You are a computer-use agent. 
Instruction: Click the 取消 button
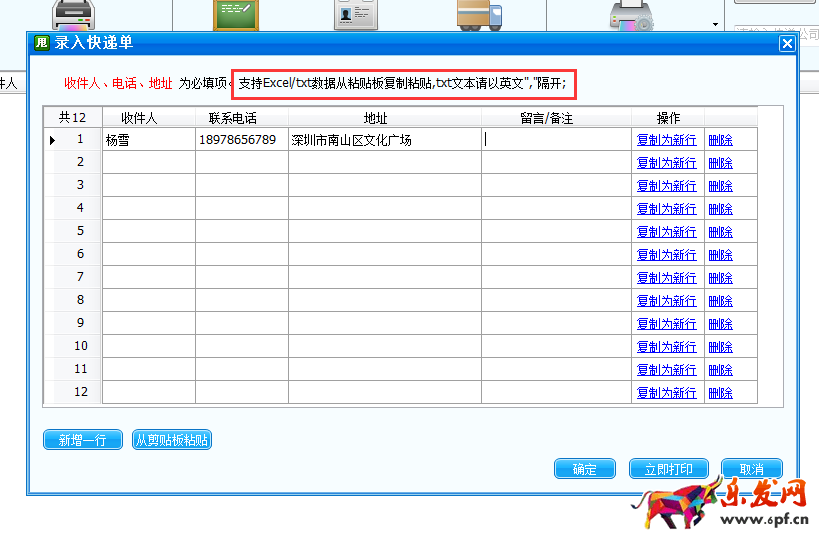point(751,469)
